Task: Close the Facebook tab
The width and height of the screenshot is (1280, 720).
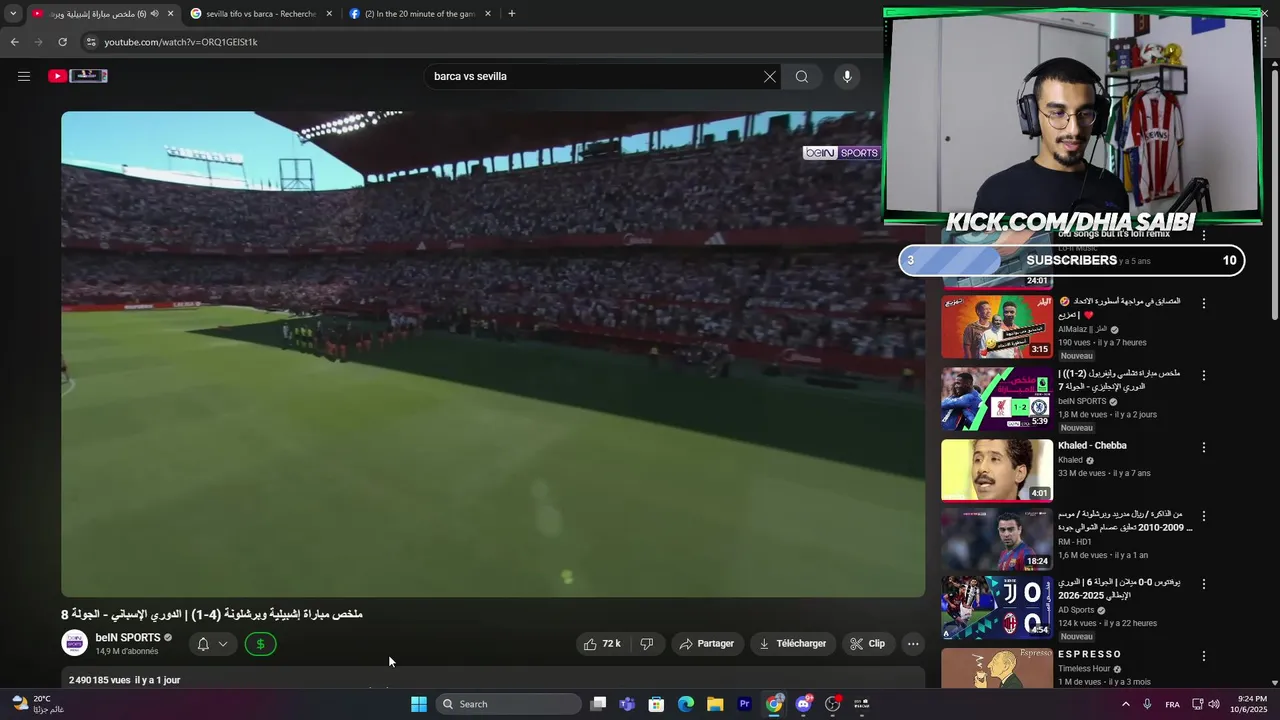Action: (488, 14)
